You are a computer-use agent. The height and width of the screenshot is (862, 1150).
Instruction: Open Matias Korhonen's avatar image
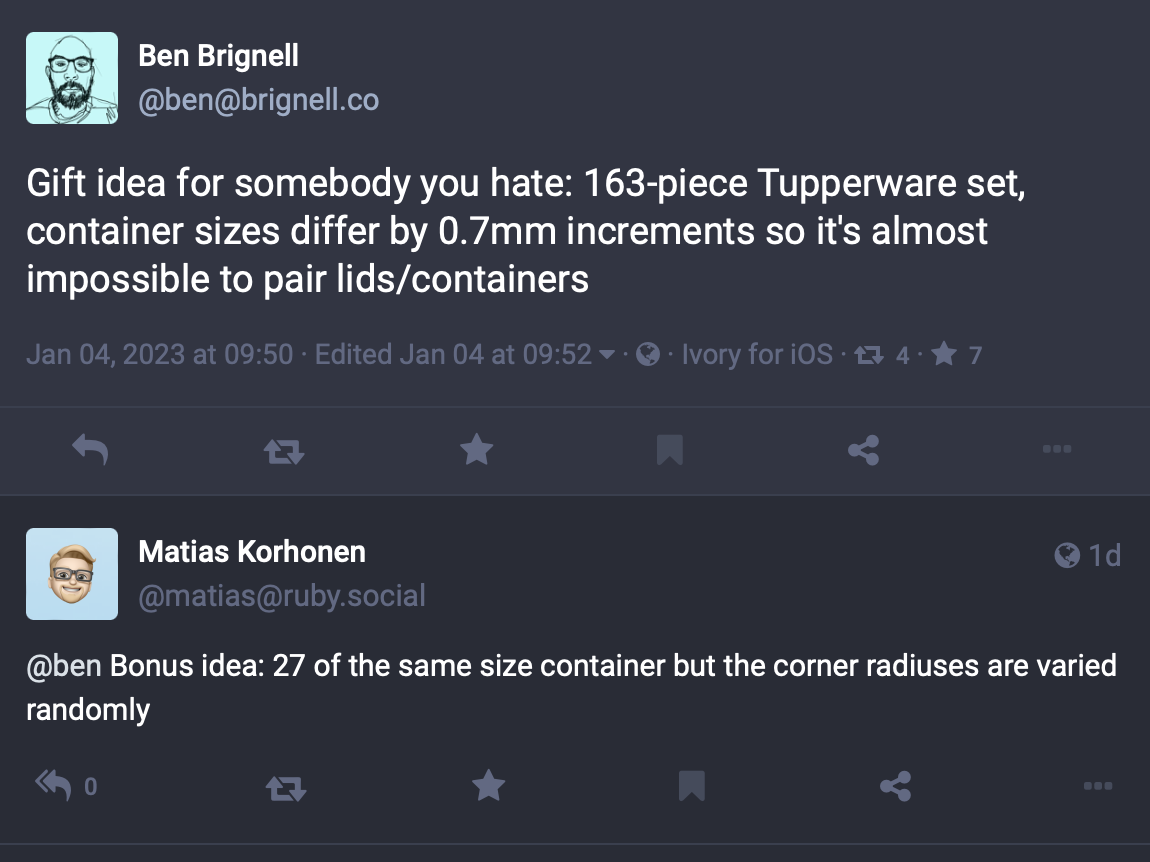[72, 574]
